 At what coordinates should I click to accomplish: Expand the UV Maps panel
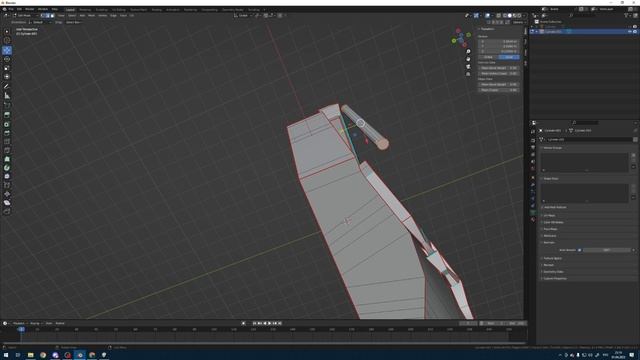[549, 215]
